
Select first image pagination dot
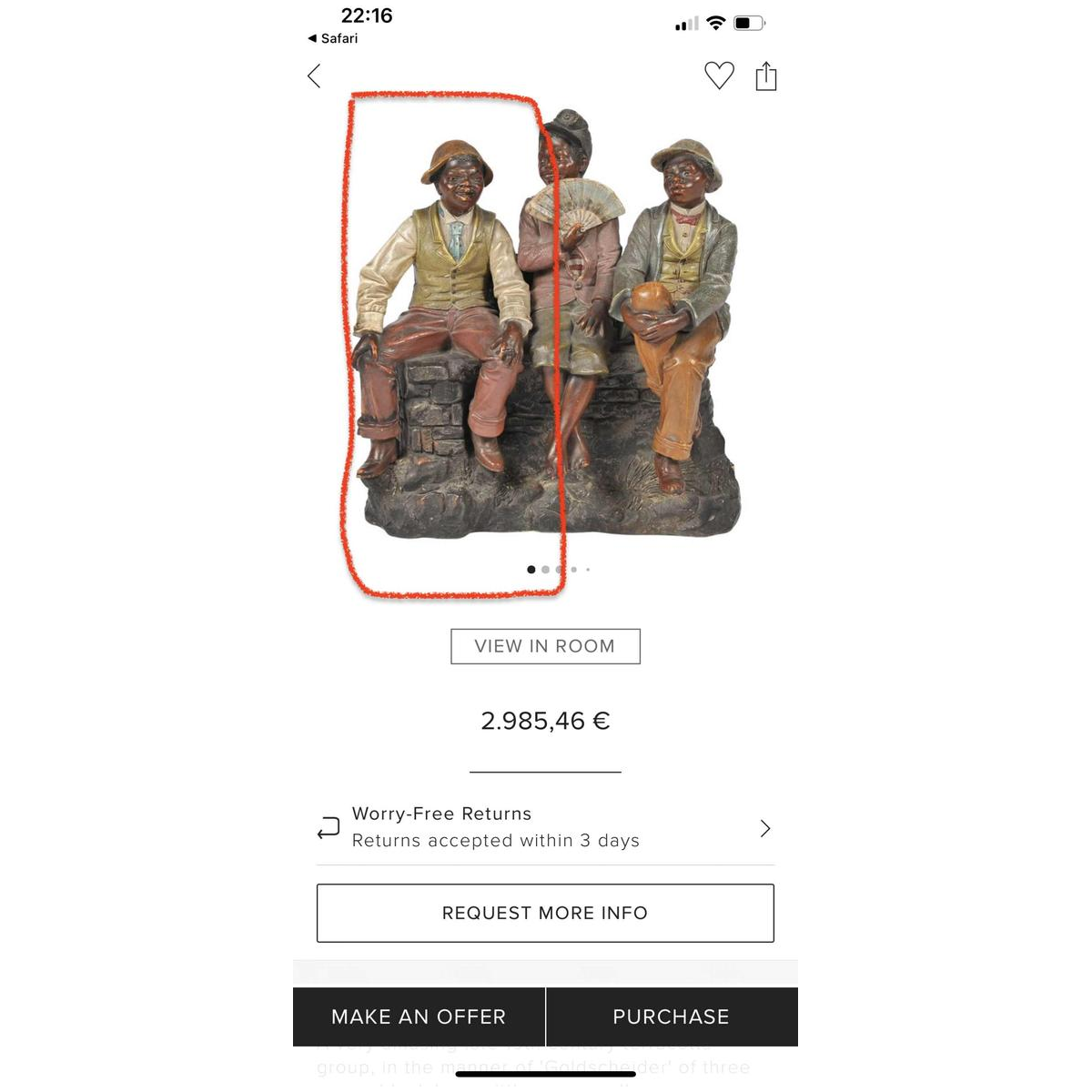pyautogui.click(x=531, y=570)
